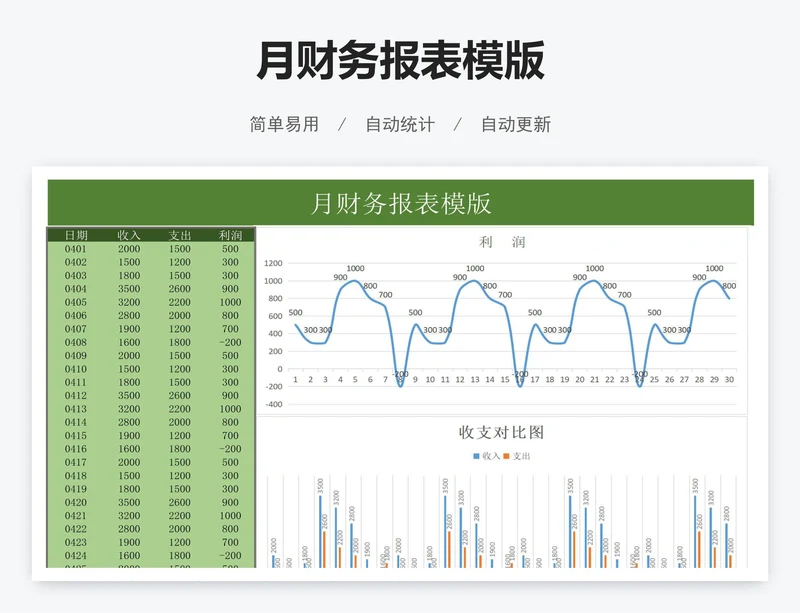
Task: Click the date cell 0410
Action: (x=76, y=369)
